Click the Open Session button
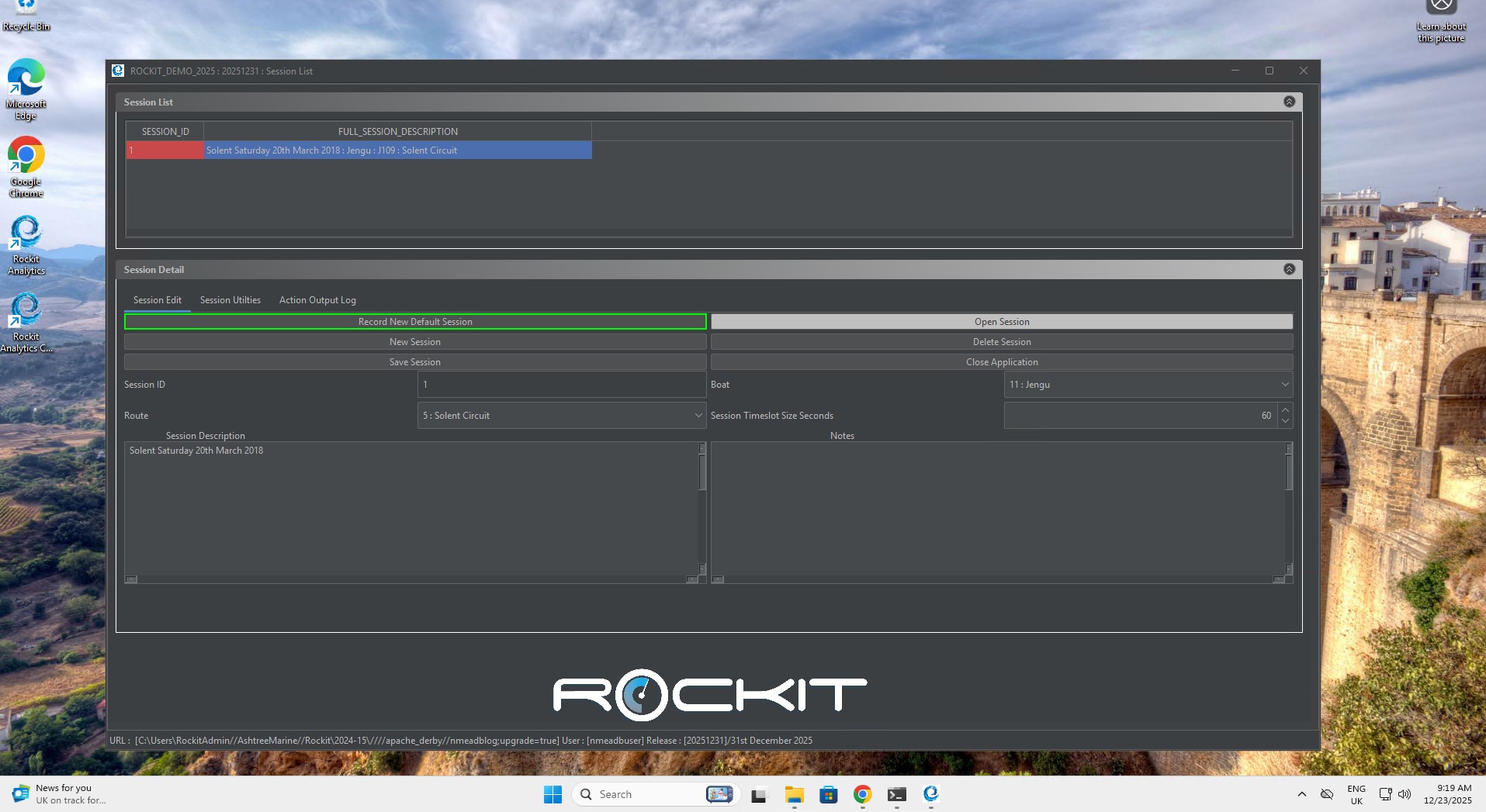The image size is (1486, 812). [x=1001, y=322]
